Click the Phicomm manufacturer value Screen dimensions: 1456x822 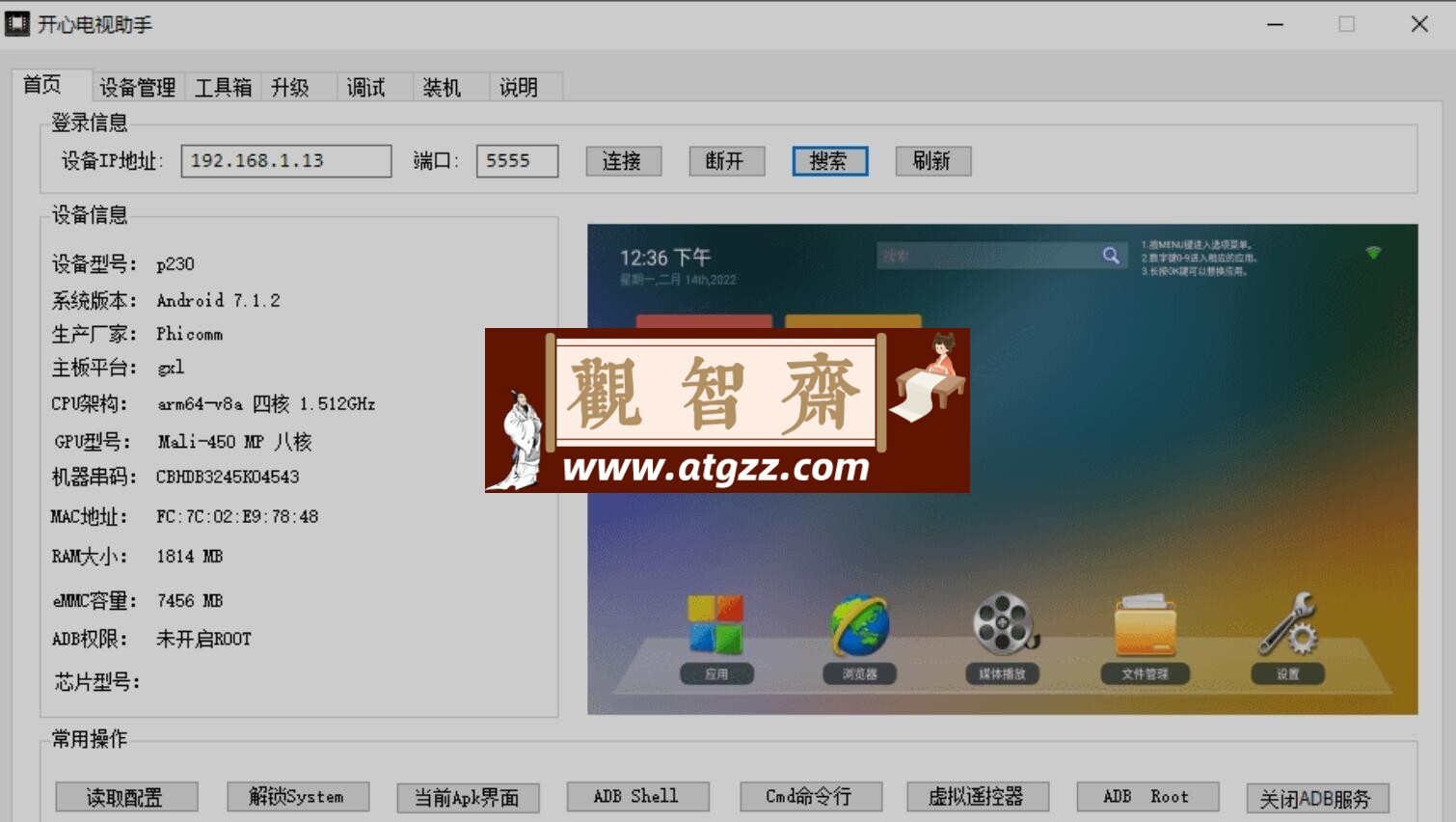189,334
